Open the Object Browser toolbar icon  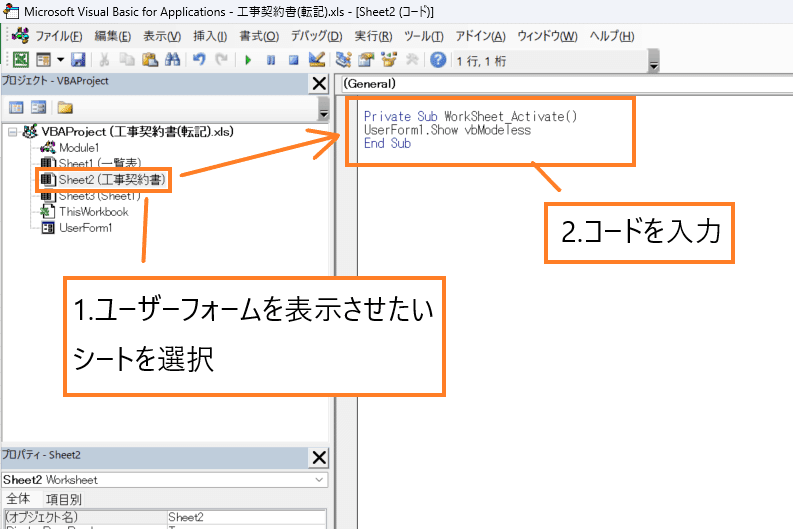[389, 60]
